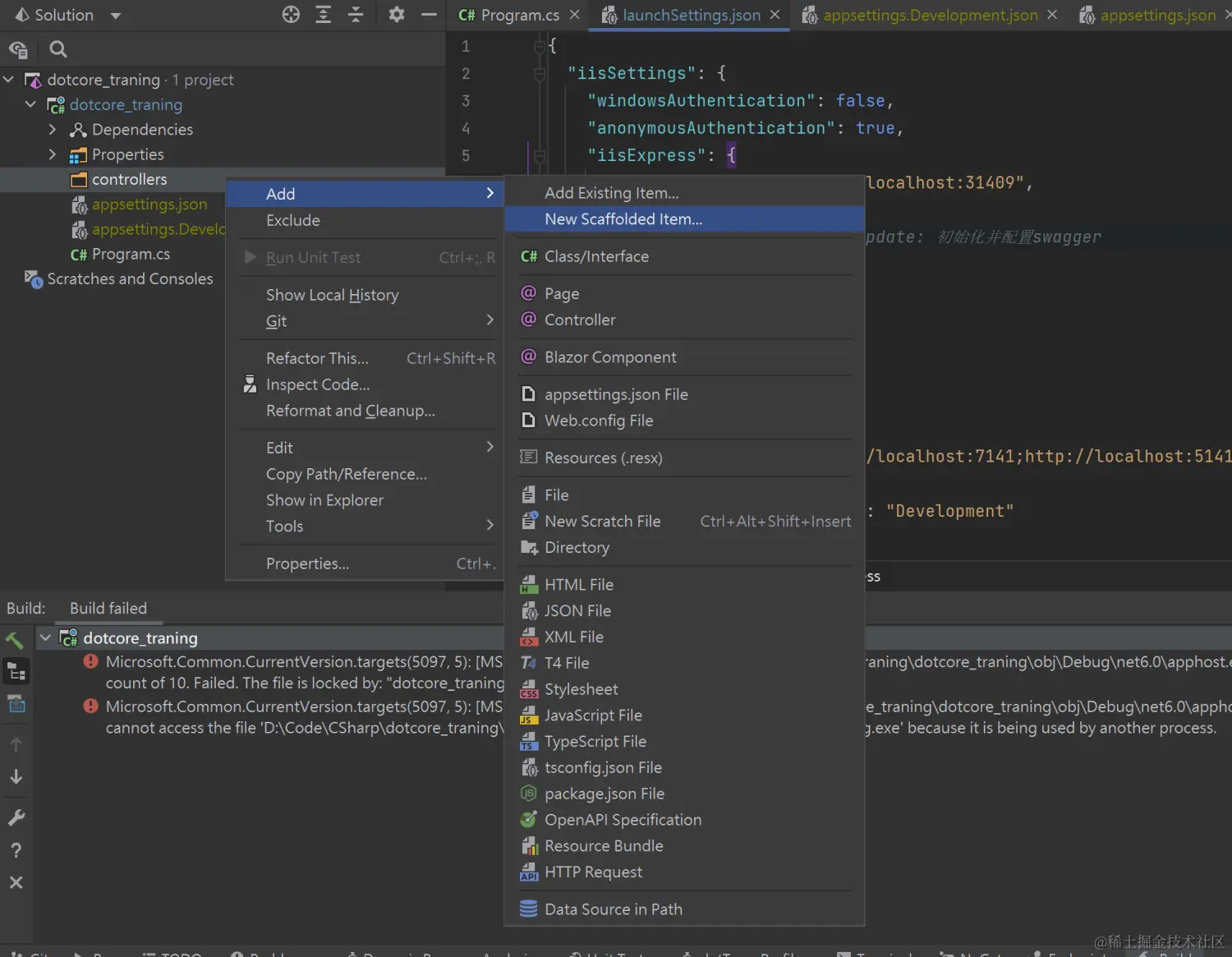This screenshot has height=957, width=1232.
Task: Click the build hammer icon in Build panel
Action: [x=15, y=639]
